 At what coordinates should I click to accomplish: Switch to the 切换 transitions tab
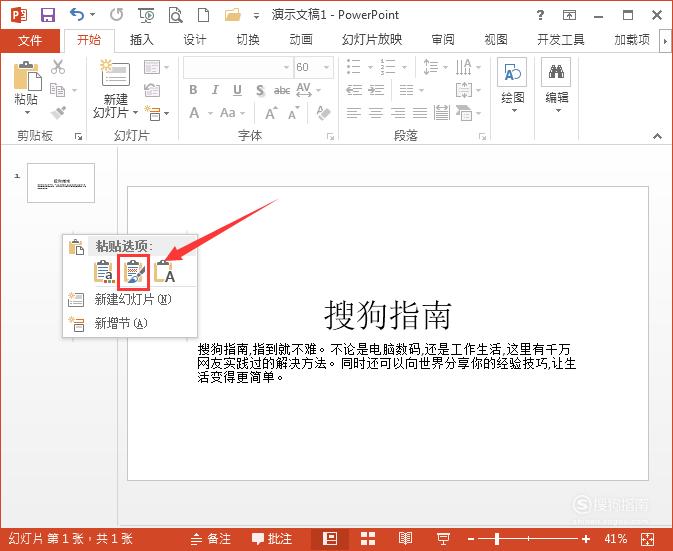point(248,40)
